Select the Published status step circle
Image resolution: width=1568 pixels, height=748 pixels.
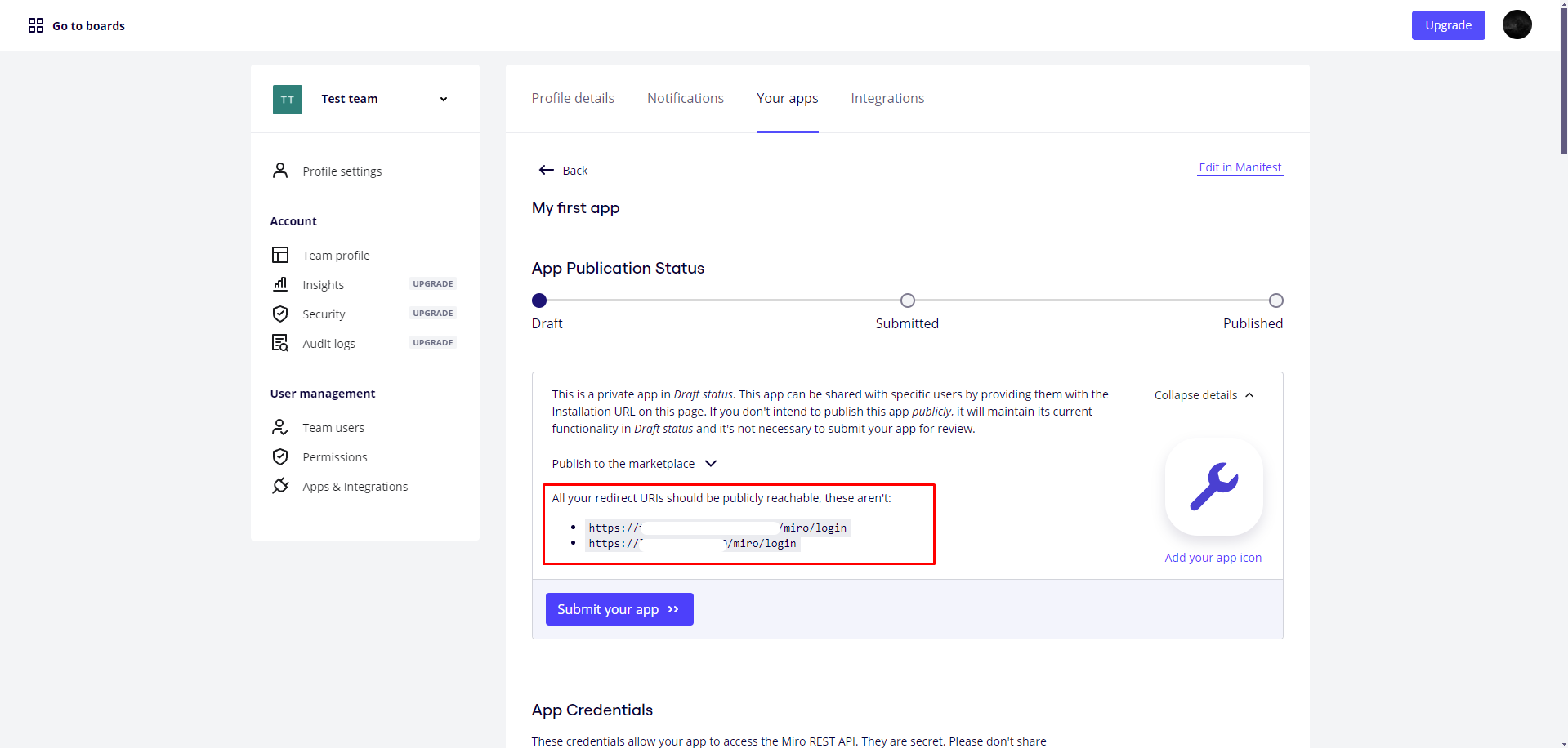point(1275,301)
